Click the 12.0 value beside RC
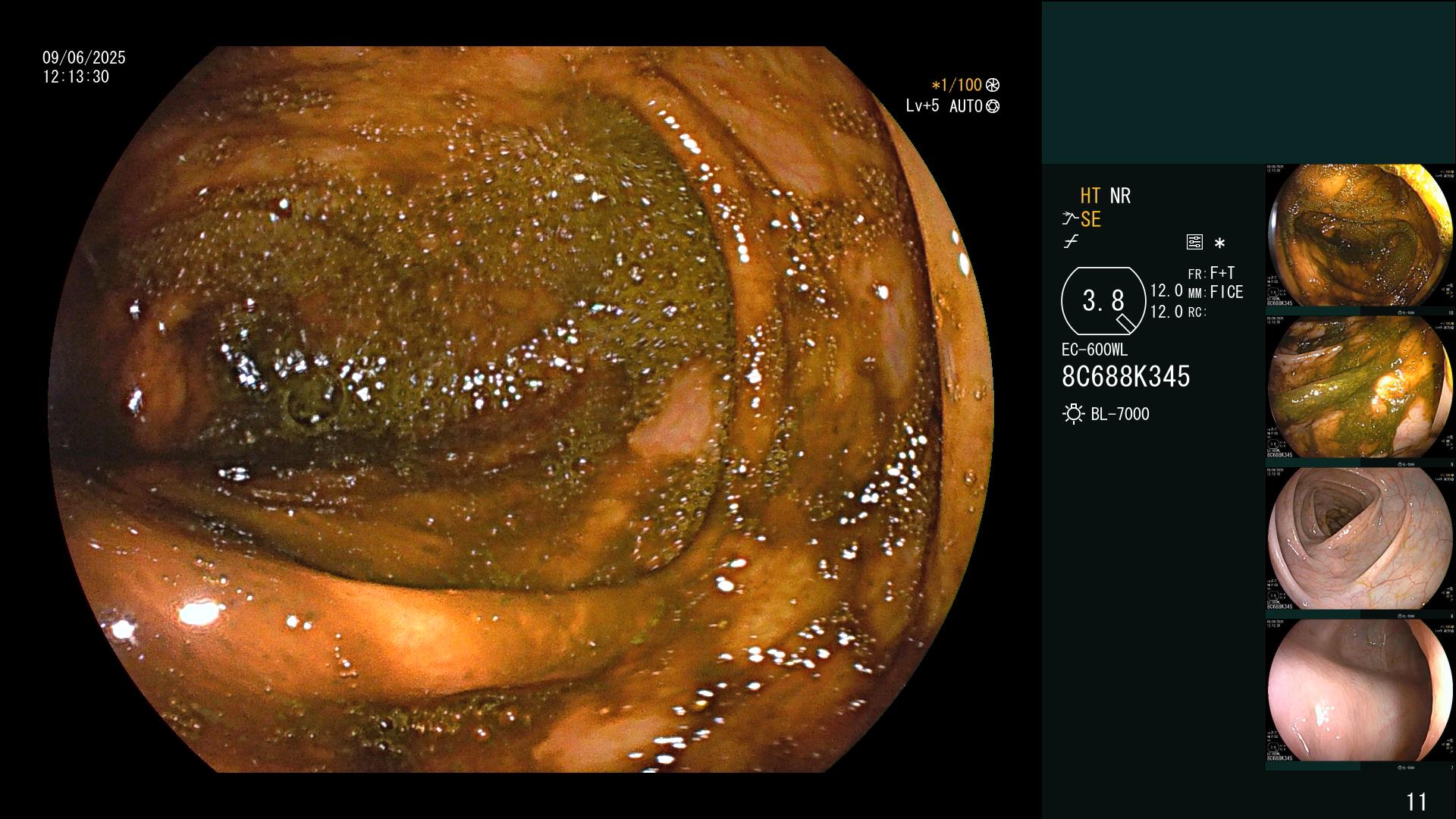Viewport: 1456px width, 819px height. tap(1166, 312)
